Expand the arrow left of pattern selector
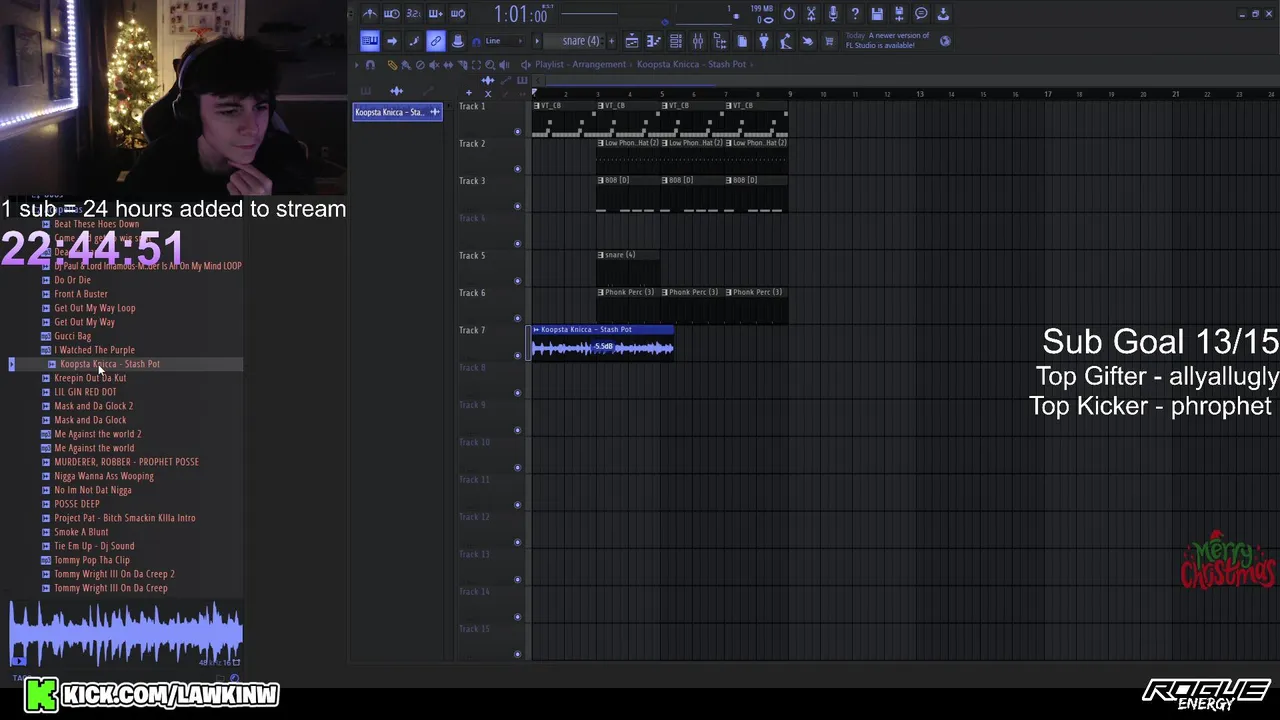This screenshot has height=720, width=1280. click(537, 41)
